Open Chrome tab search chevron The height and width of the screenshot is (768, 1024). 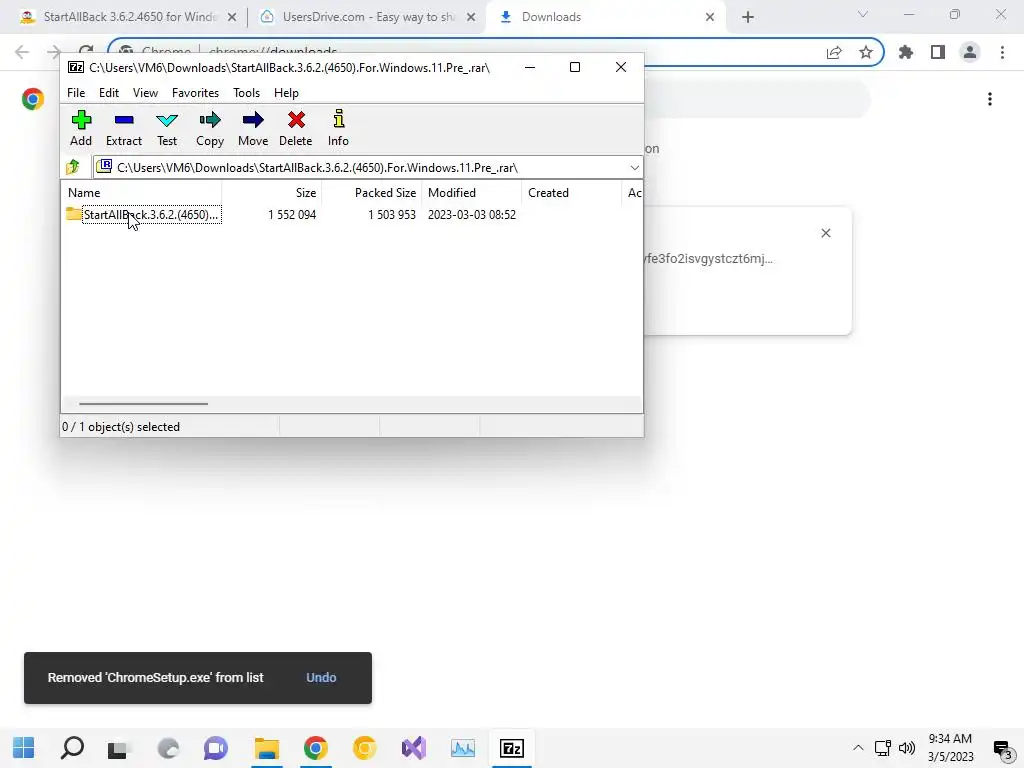pos(863,14)
